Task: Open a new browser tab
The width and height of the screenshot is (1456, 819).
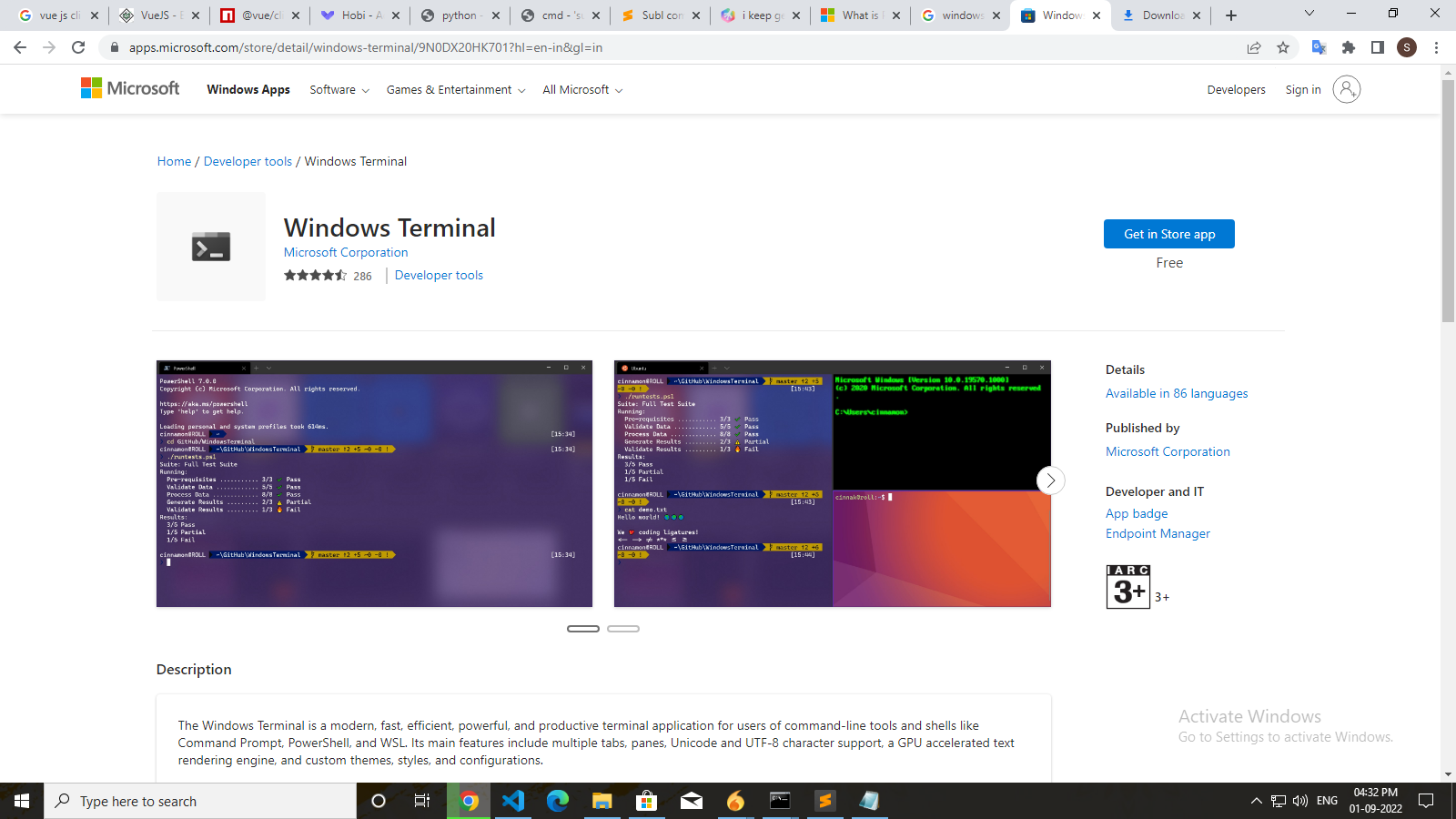Action: tap(1231, 15)
